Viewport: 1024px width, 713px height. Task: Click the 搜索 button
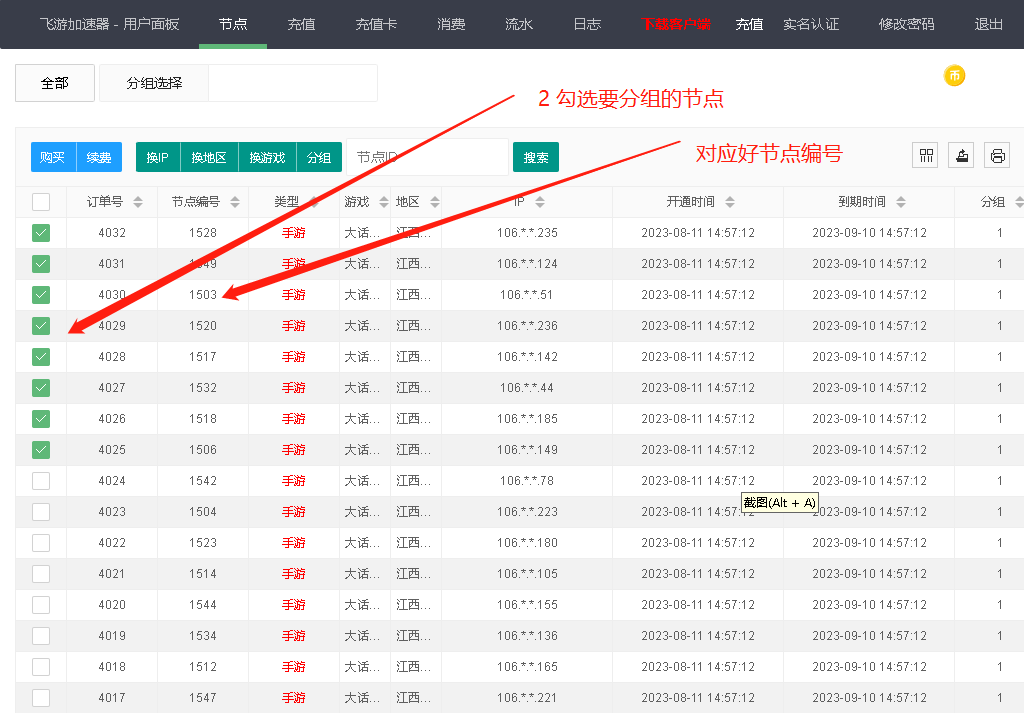click(536, 157)
